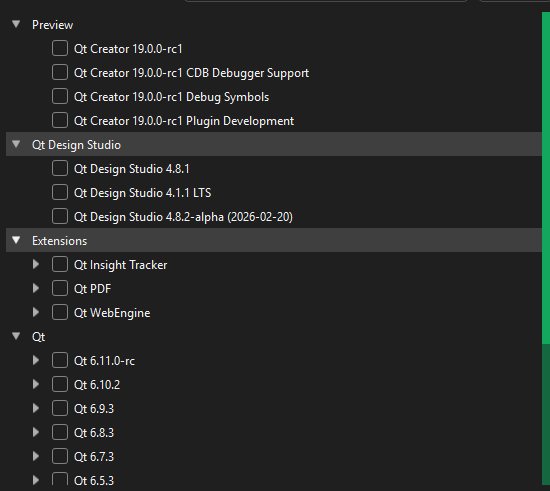The width and height of the screenshot is (550, 491).
Task: Expand the Qt 6.10.2 node
Action: point(36,384)
